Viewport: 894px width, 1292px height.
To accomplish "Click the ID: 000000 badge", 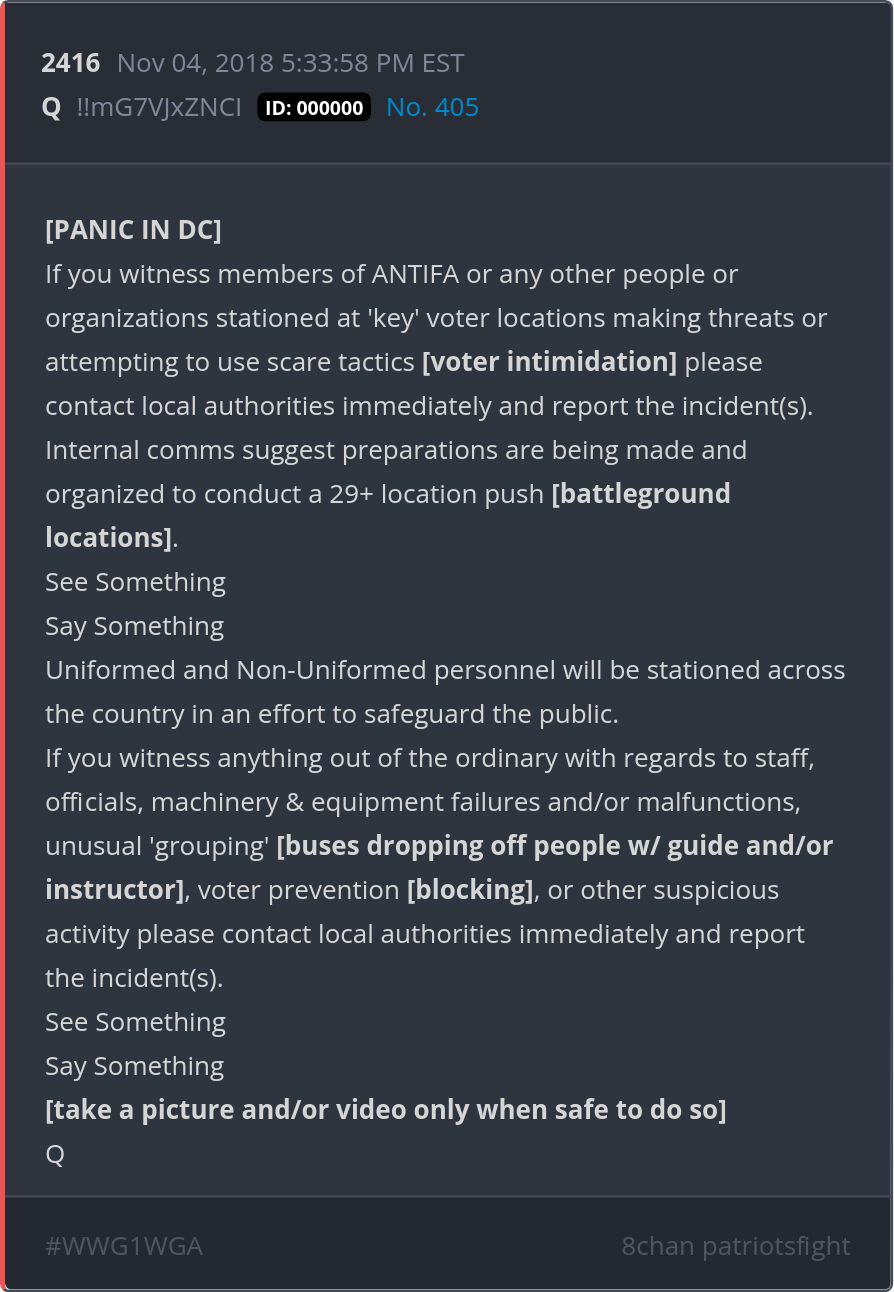I will [314, 108].
